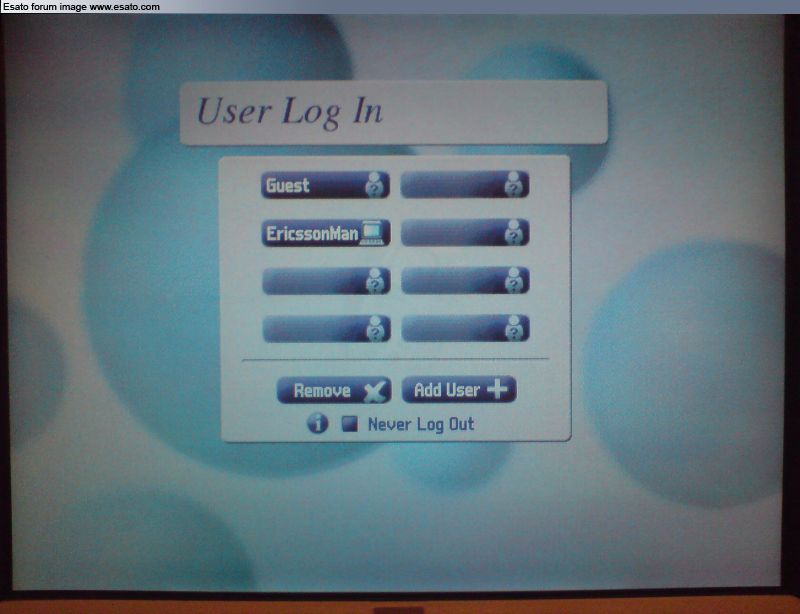Choose the empty slot right of EricssonMan
Viewport: 800px width, 614px height.
[465, 233]
